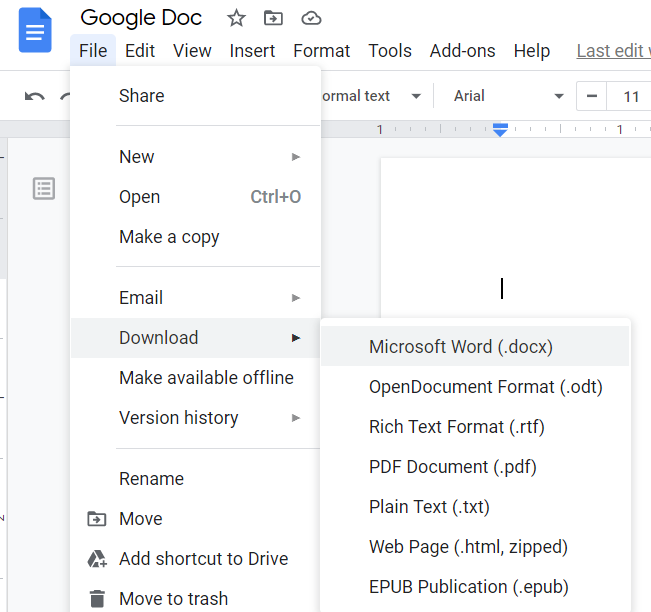
Task: Select Add shortcut to Drive
Action: point(196,559)
